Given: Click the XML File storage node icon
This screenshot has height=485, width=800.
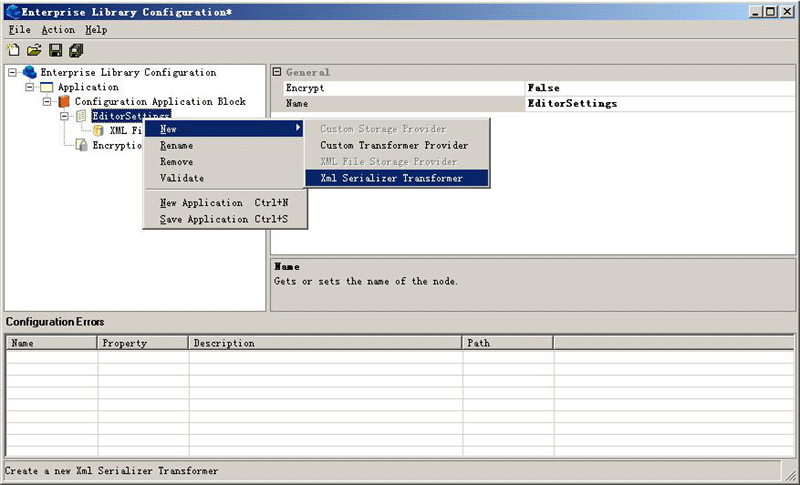Looking at the screenshot, I should point(98,131).
